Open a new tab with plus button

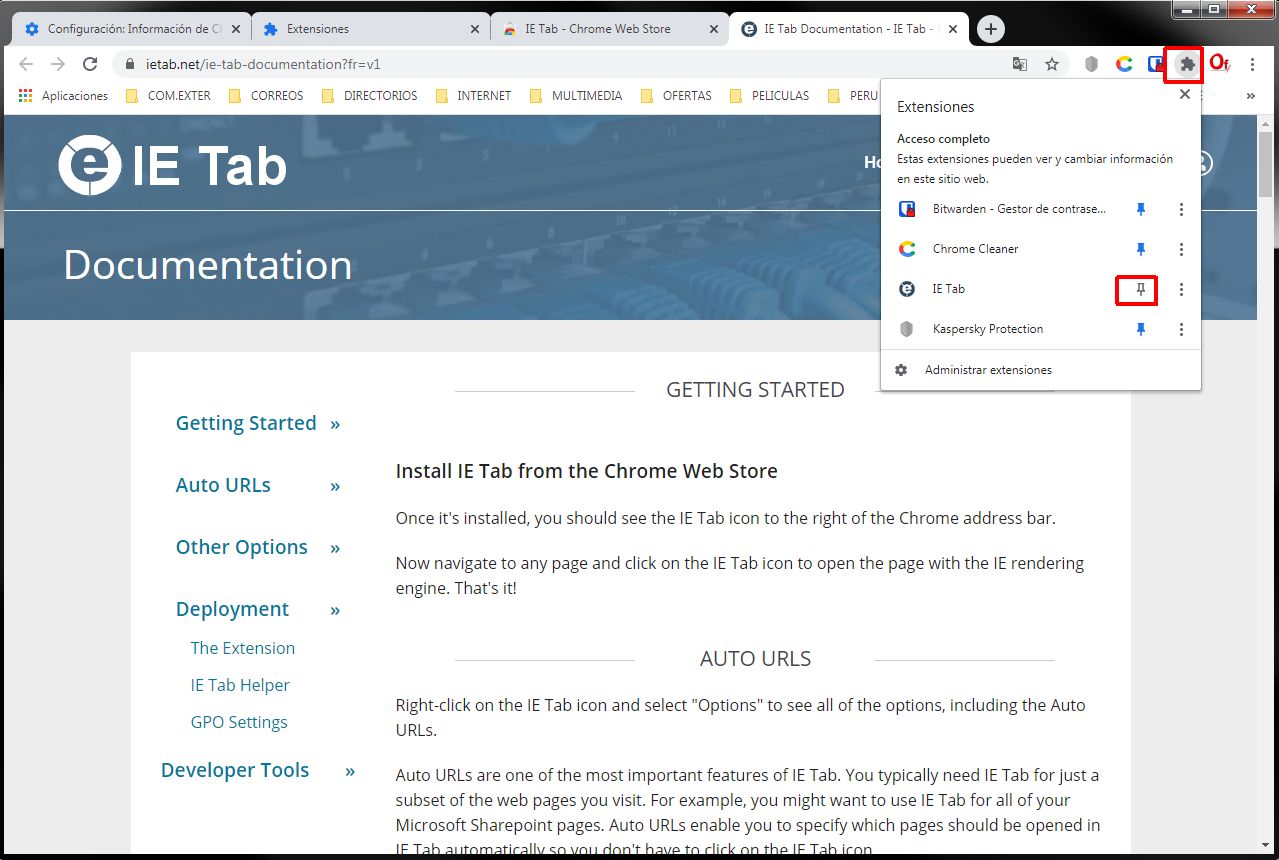click(990, 29)
